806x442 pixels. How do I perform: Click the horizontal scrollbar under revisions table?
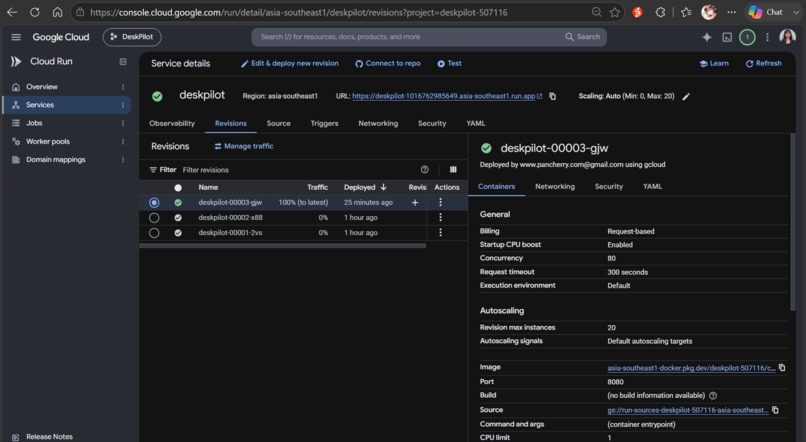(x=282, y=246)
